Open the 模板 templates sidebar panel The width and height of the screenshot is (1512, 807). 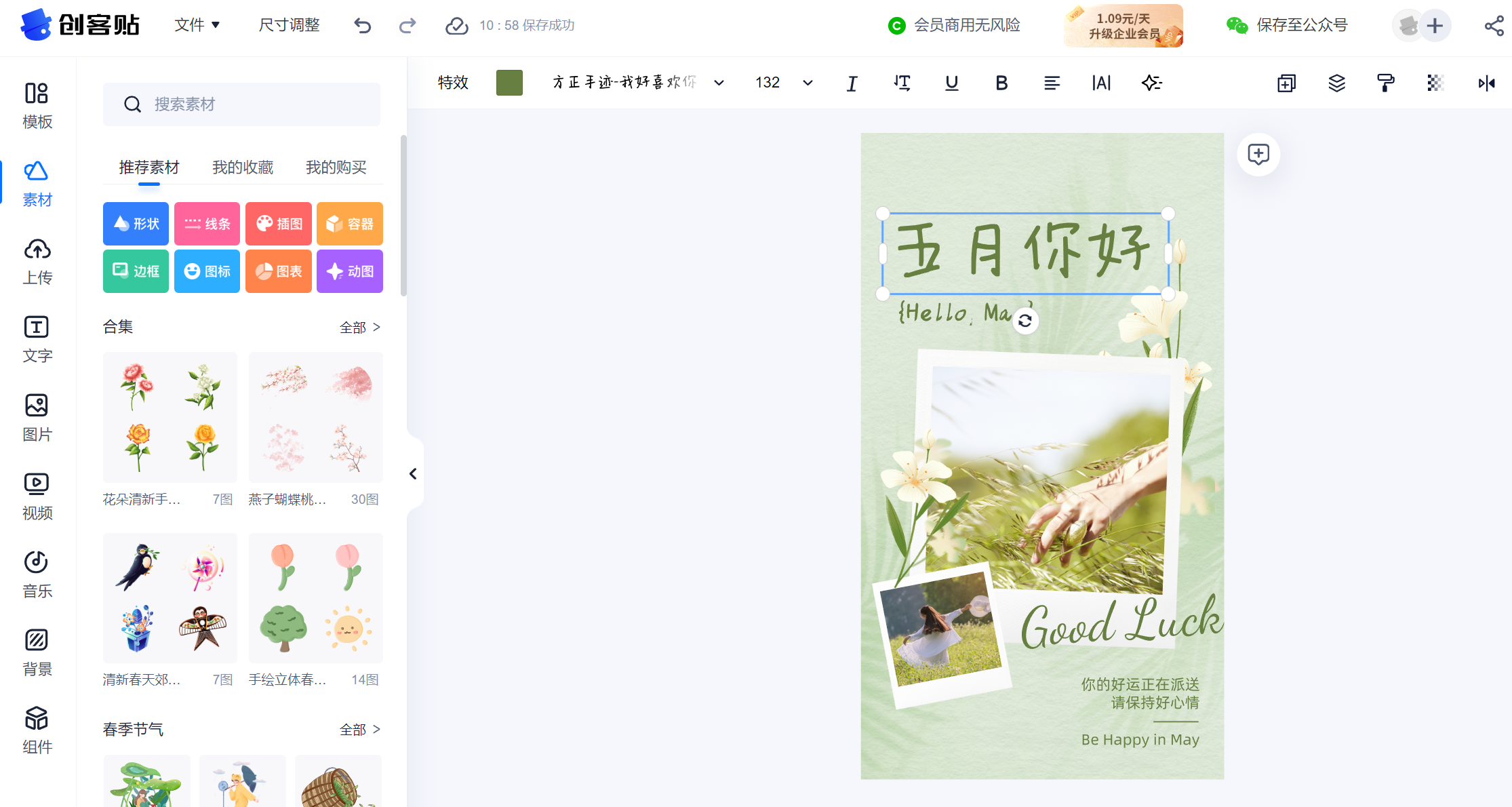click(37, 105)
